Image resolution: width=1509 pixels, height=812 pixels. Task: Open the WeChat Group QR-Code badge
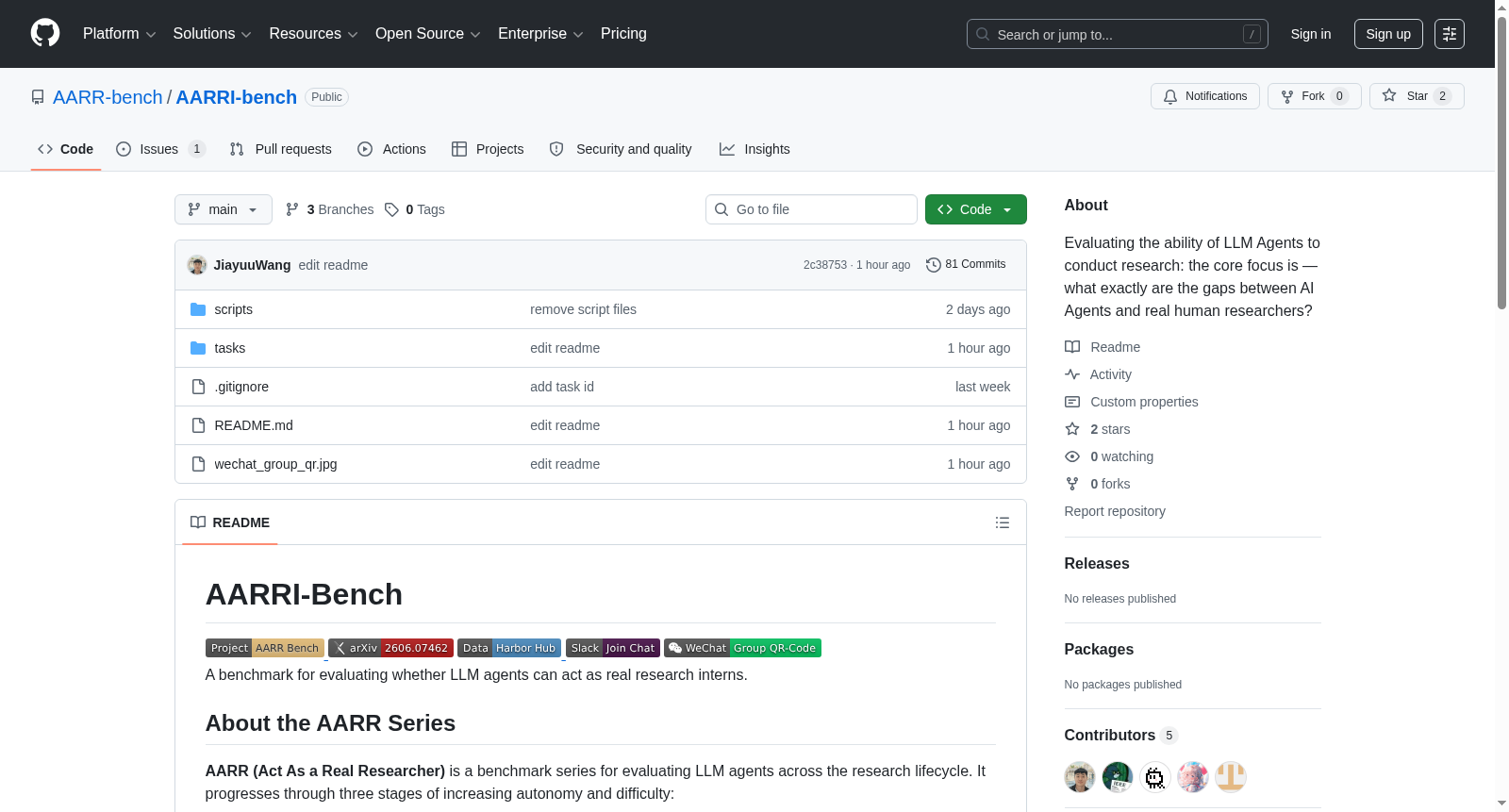click(742, 648)
